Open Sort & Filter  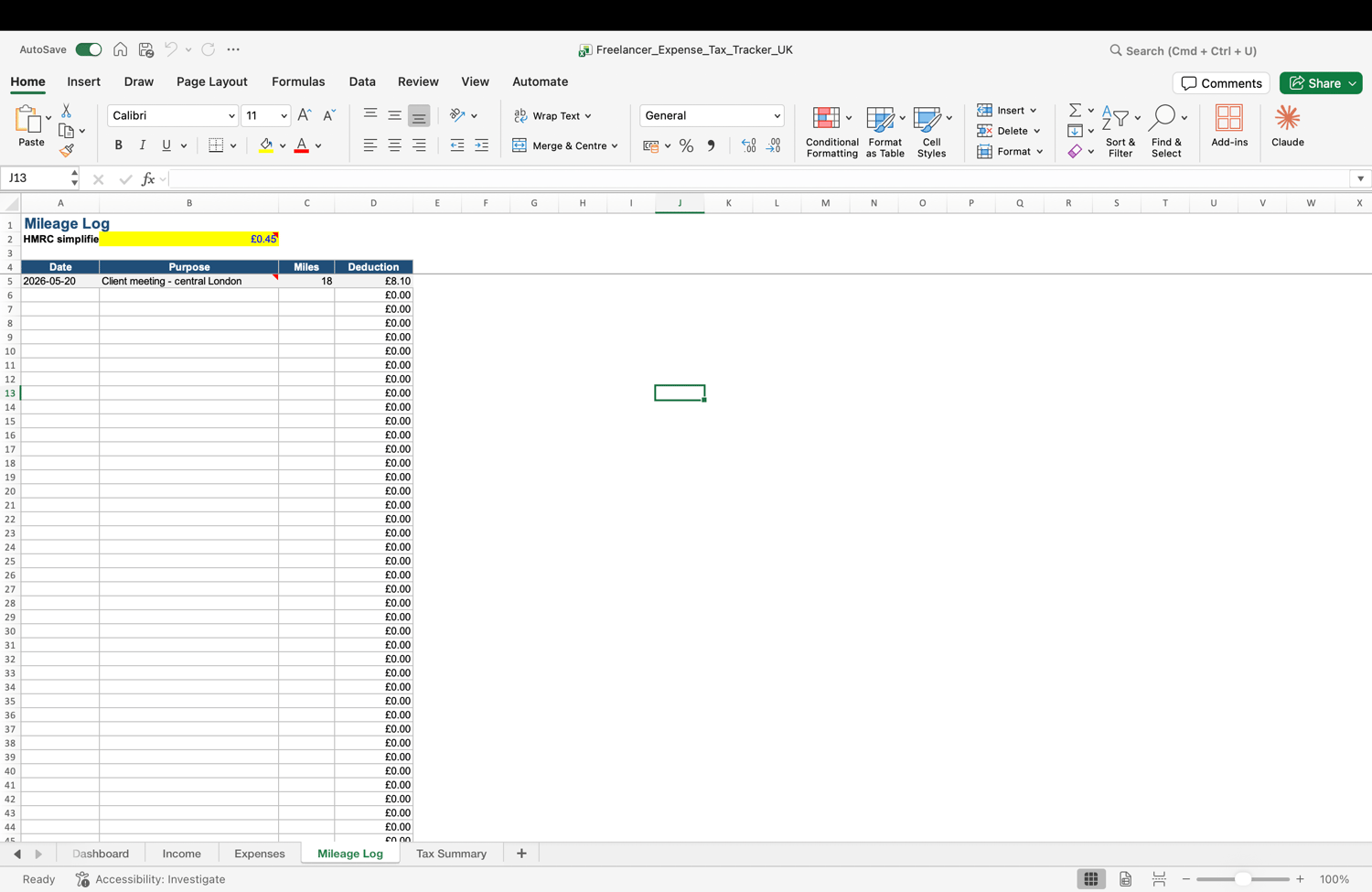click(1120, 132)
